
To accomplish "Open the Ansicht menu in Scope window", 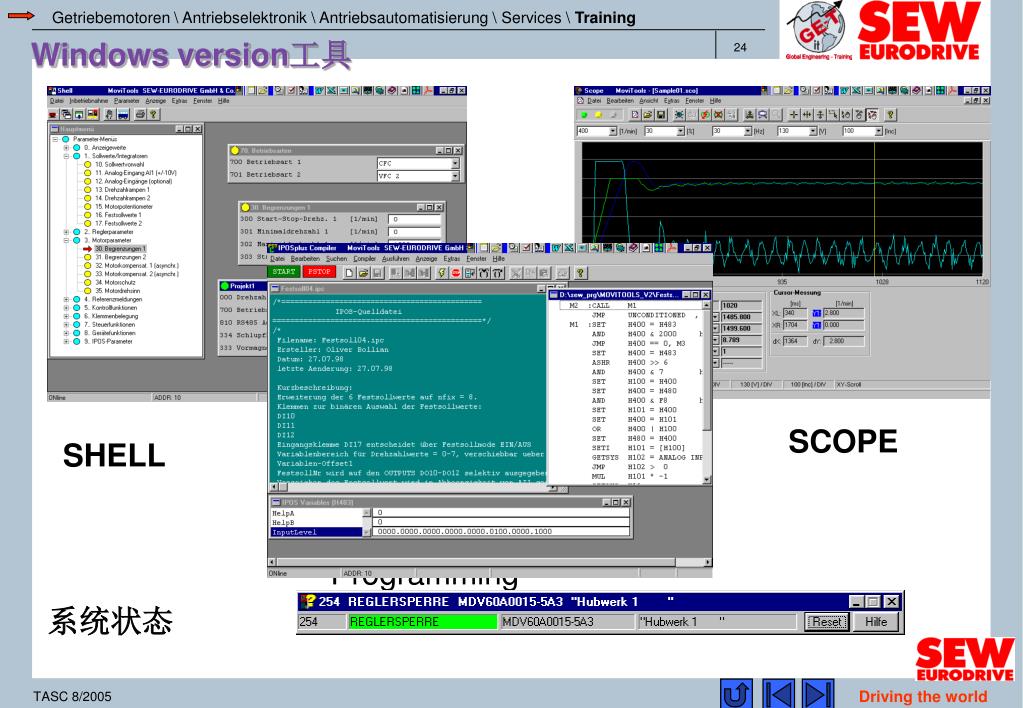I will tap(649, 101).
